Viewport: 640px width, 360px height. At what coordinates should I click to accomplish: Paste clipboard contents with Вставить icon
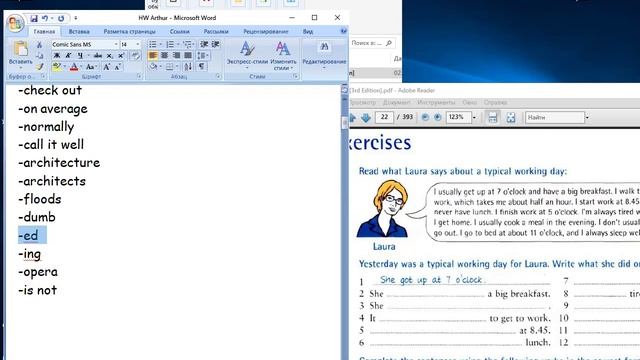click(20, 49)
